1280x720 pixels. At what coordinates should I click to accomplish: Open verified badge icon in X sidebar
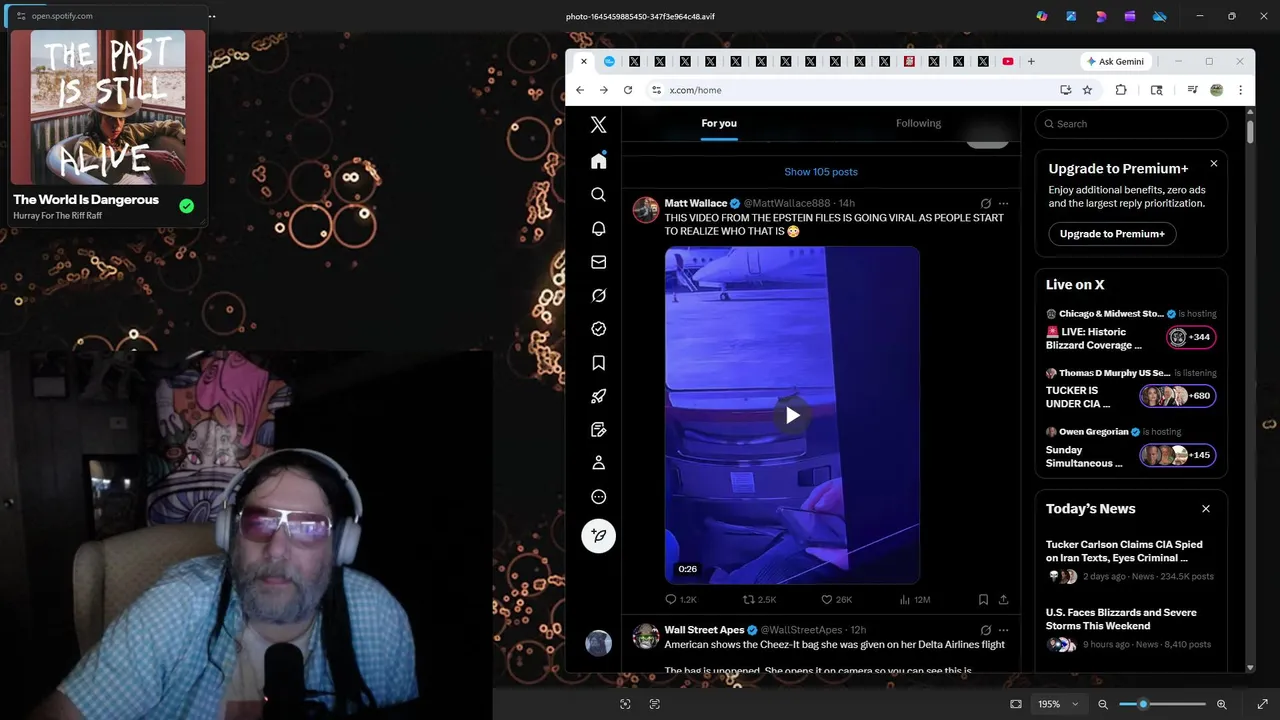(598, 329)
